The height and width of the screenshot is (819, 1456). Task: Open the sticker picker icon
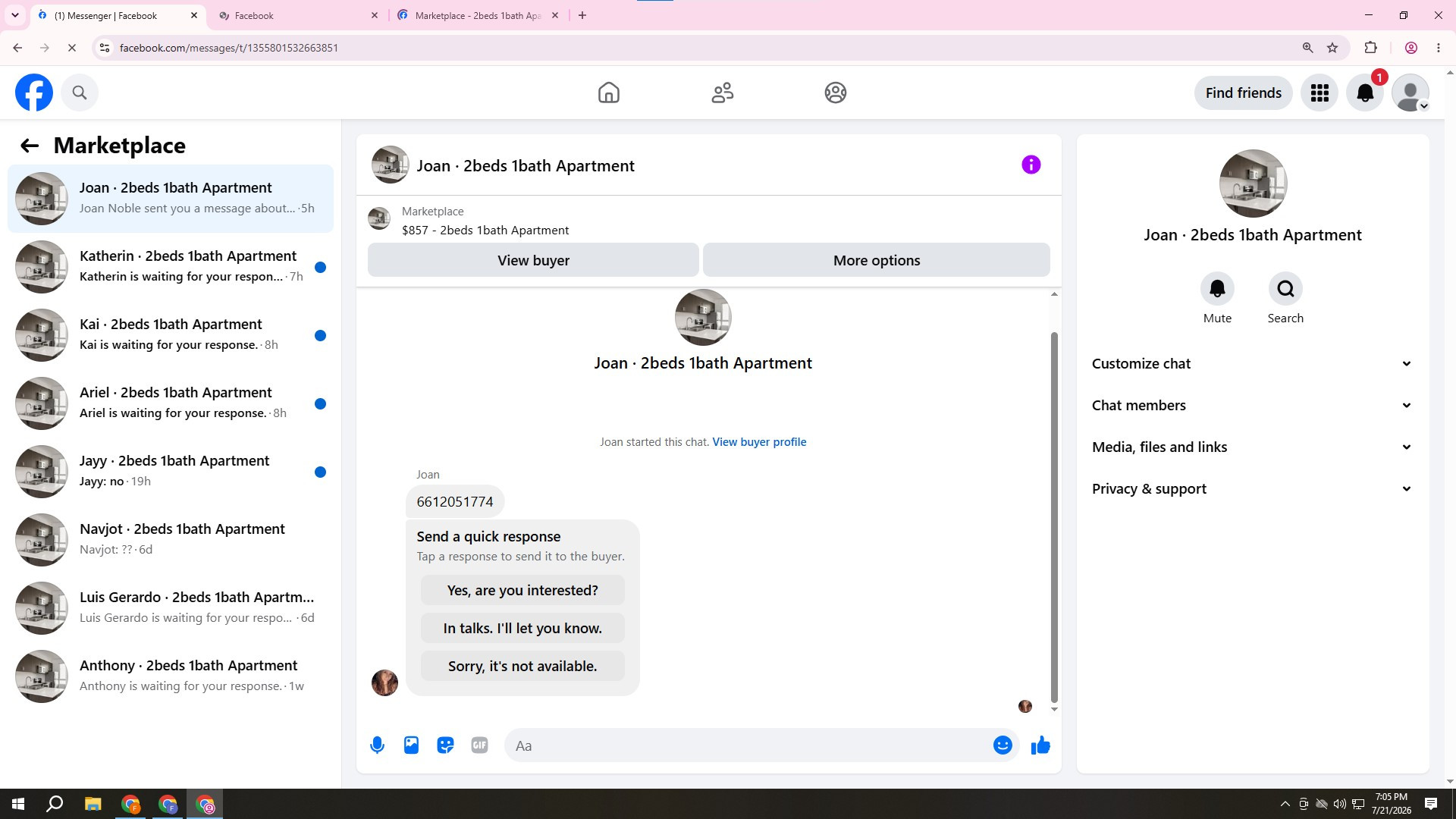coord(445,745)
